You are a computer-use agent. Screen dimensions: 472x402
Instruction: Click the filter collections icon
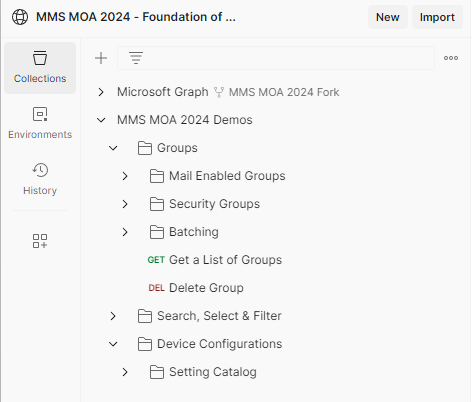click(136, 58)
